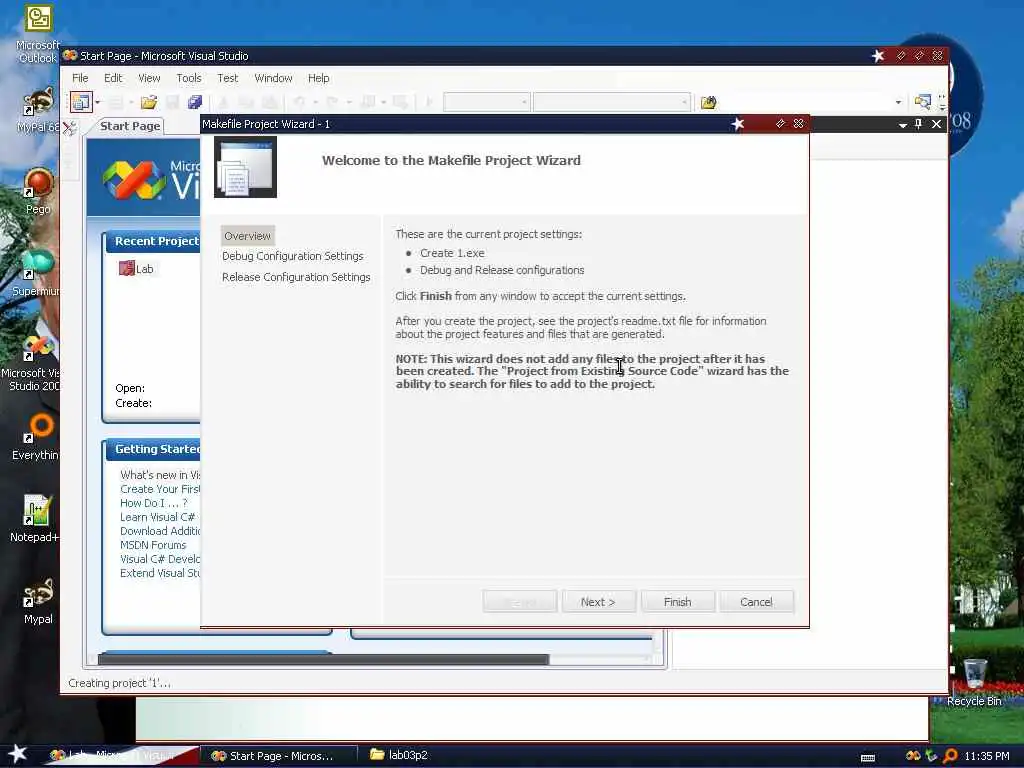Go to Release Configuration Settings page

point(296,277)
